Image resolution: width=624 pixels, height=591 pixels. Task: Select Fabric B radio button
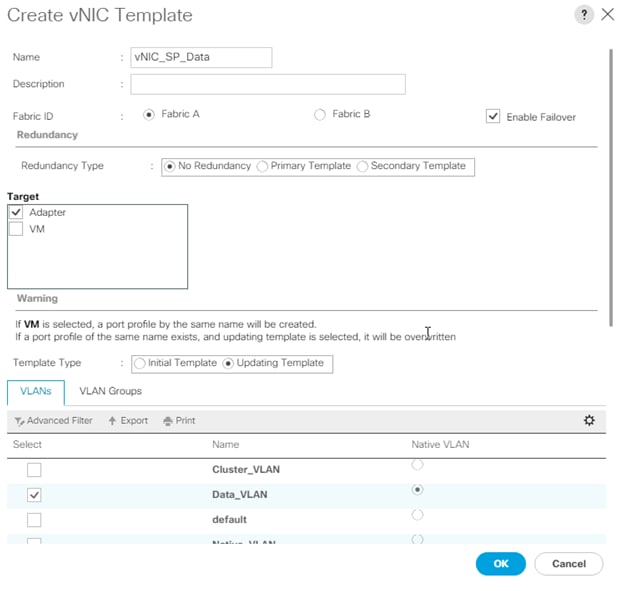[320, 115]
